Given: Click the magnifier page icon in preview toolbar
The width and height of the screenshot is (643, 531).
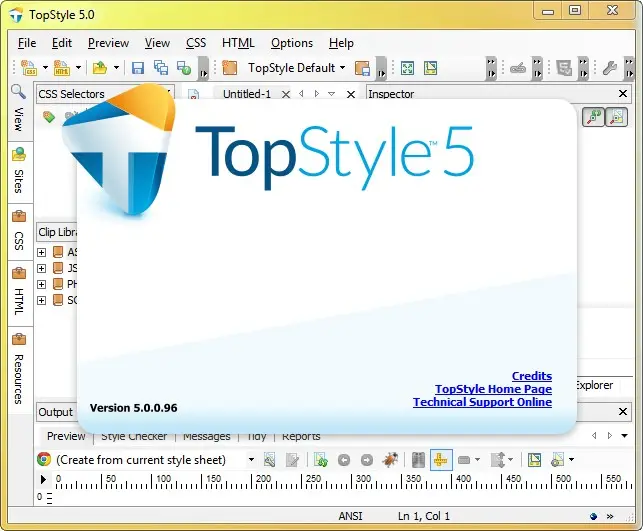Looking at the screenshot, I should (x=269, y=460).
